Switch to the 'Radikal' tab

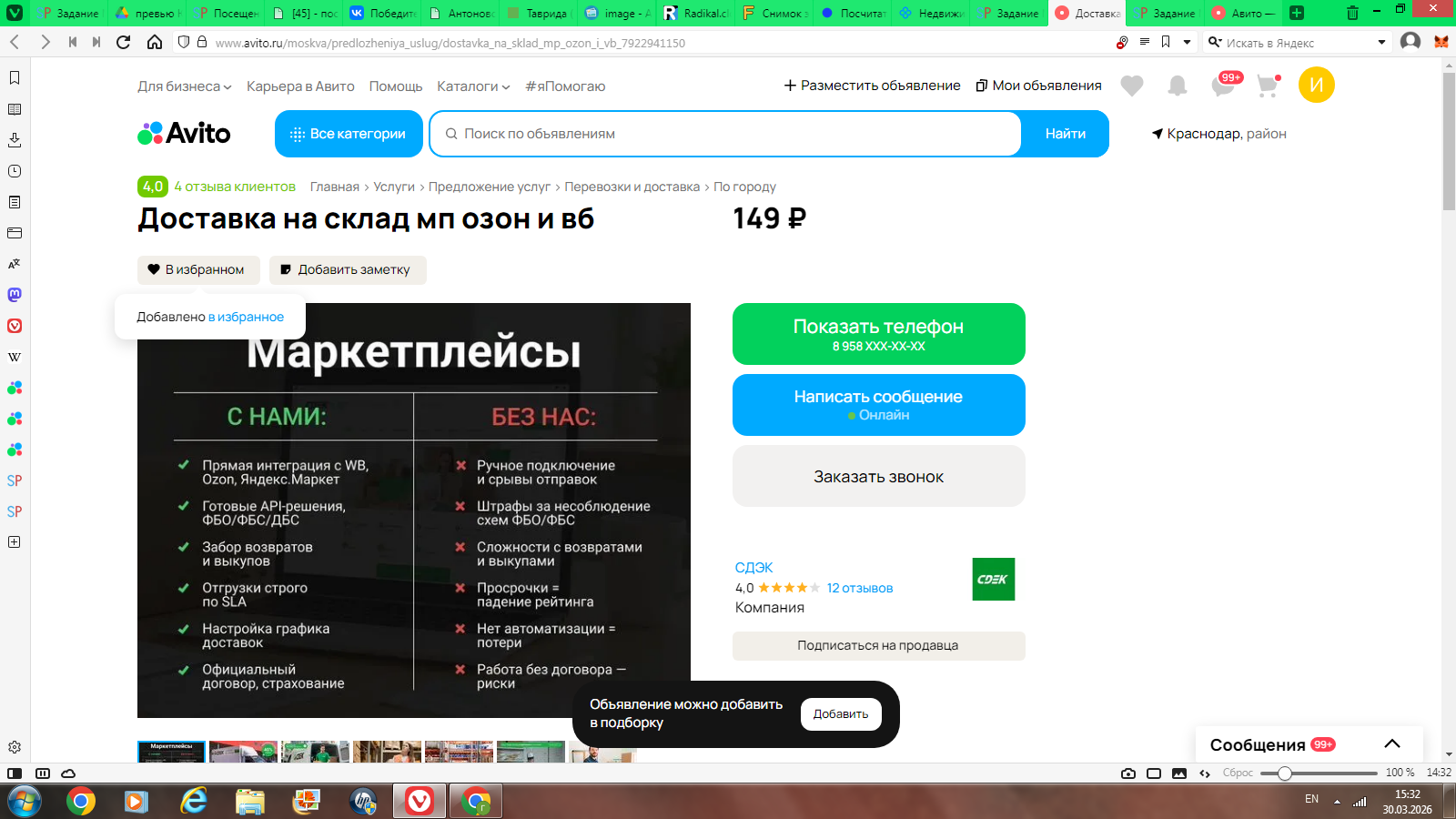click(696, 13)
